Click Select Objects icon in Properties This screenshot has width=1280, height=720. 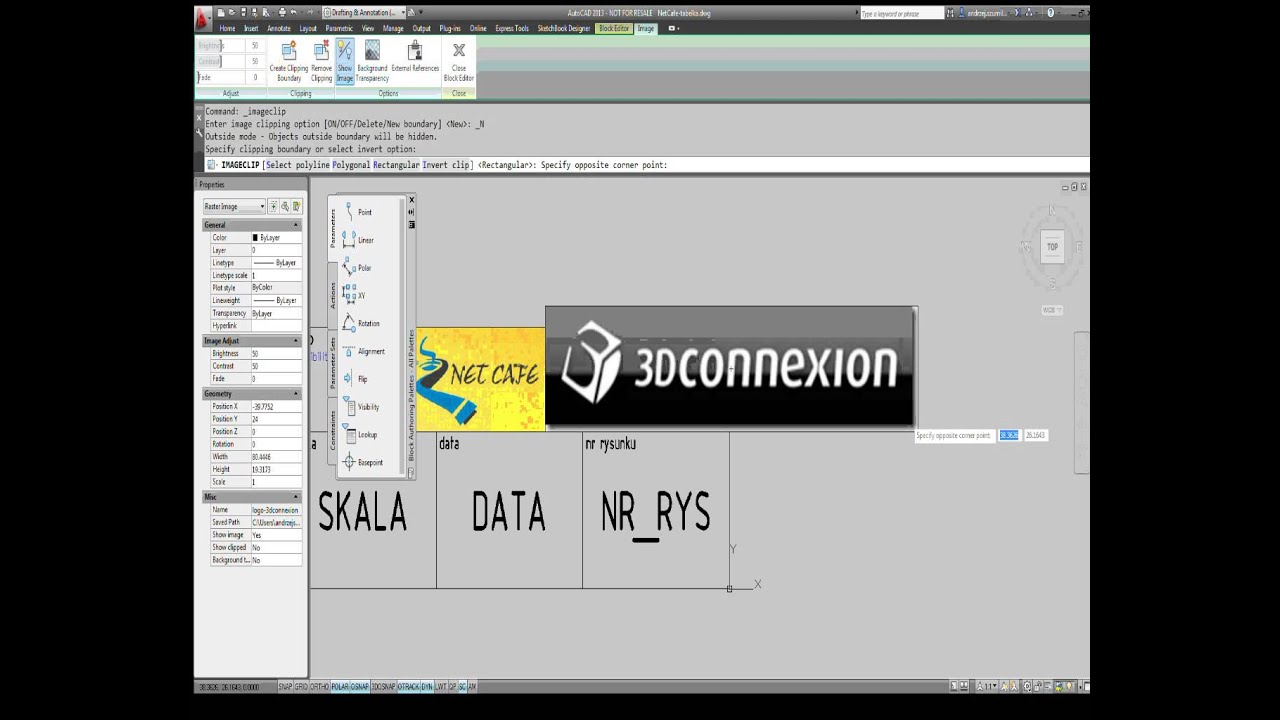(285, 206)
